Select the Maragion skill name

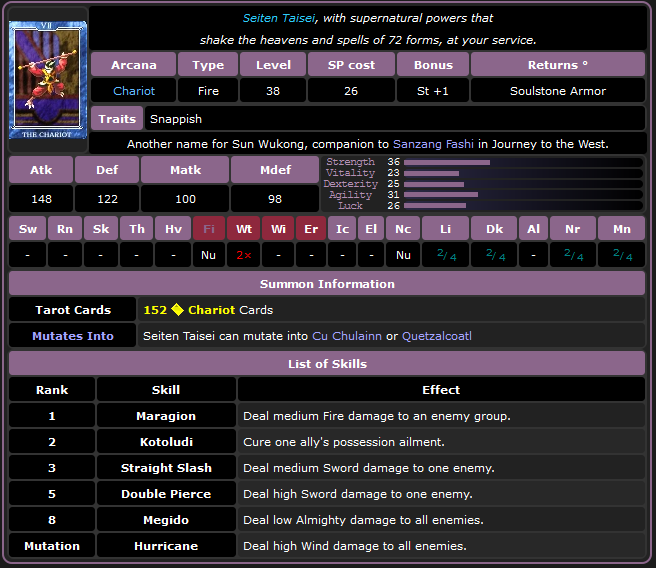166,416
